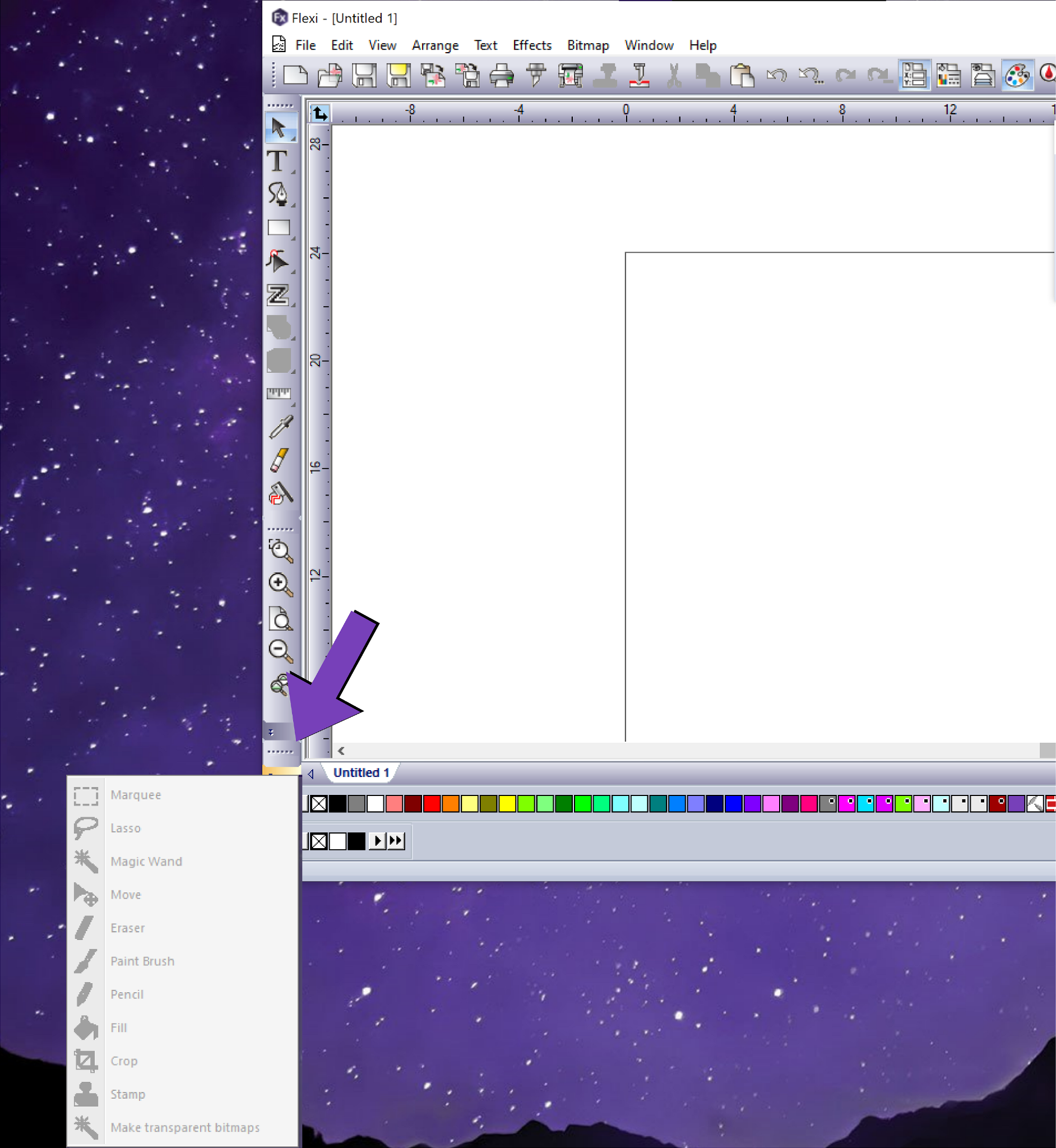This screenshot has width=1056, height=1148.
Task: Choose Make transparent bitmaps option
Action: [184, 1128]
